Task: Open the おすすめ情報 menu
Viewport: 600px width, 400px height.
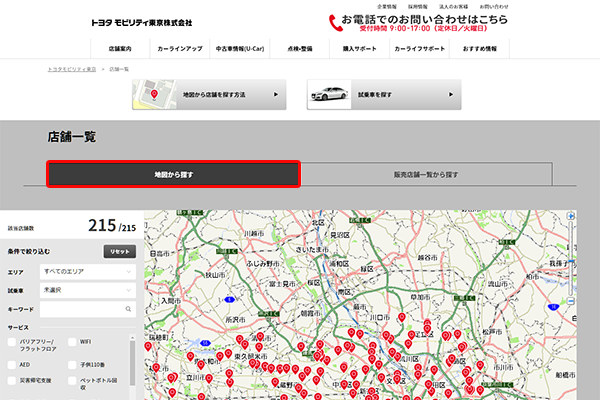Action: 479,49
